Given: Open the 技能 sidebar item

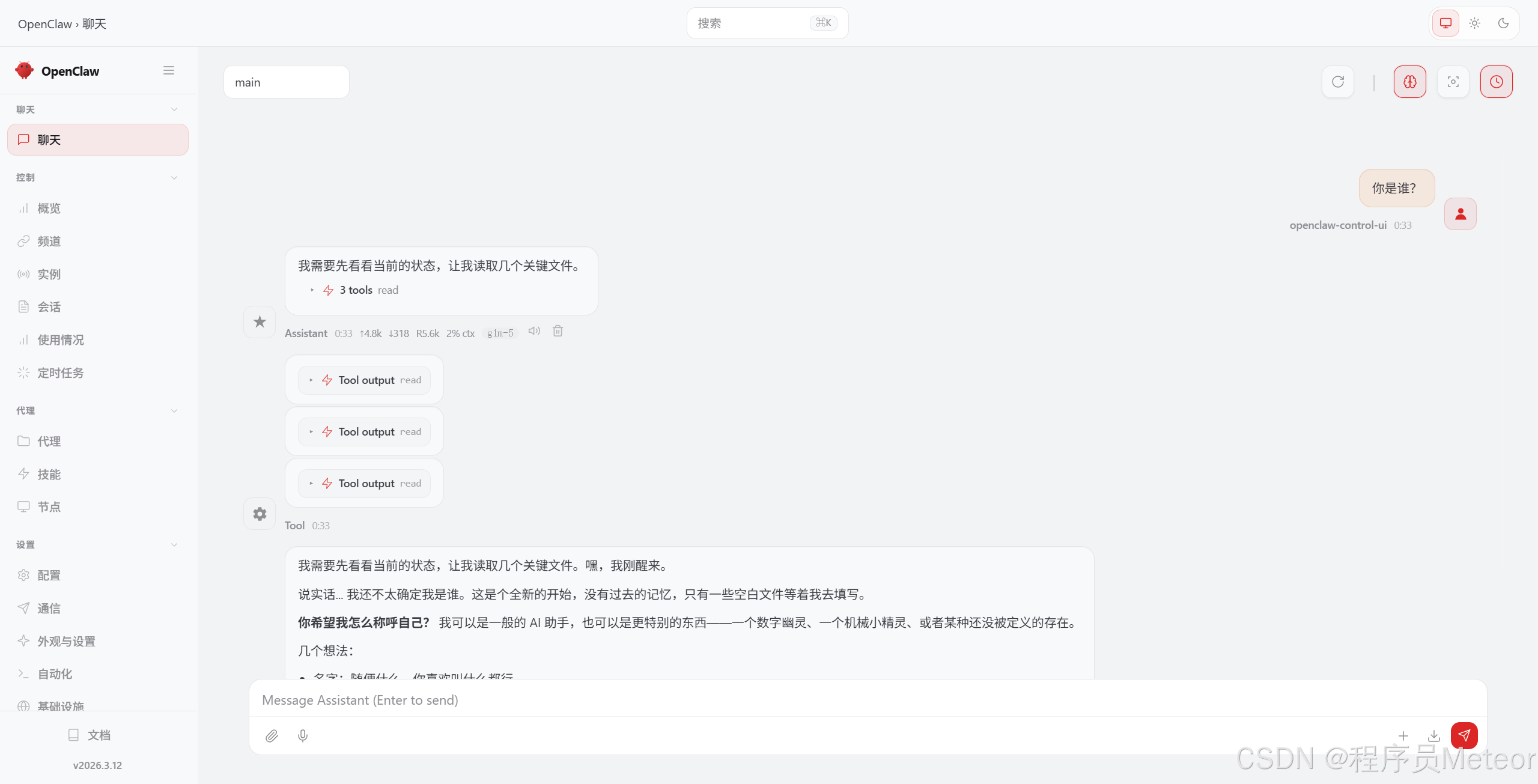Looking at the screenshot, I should click(49, 474).
